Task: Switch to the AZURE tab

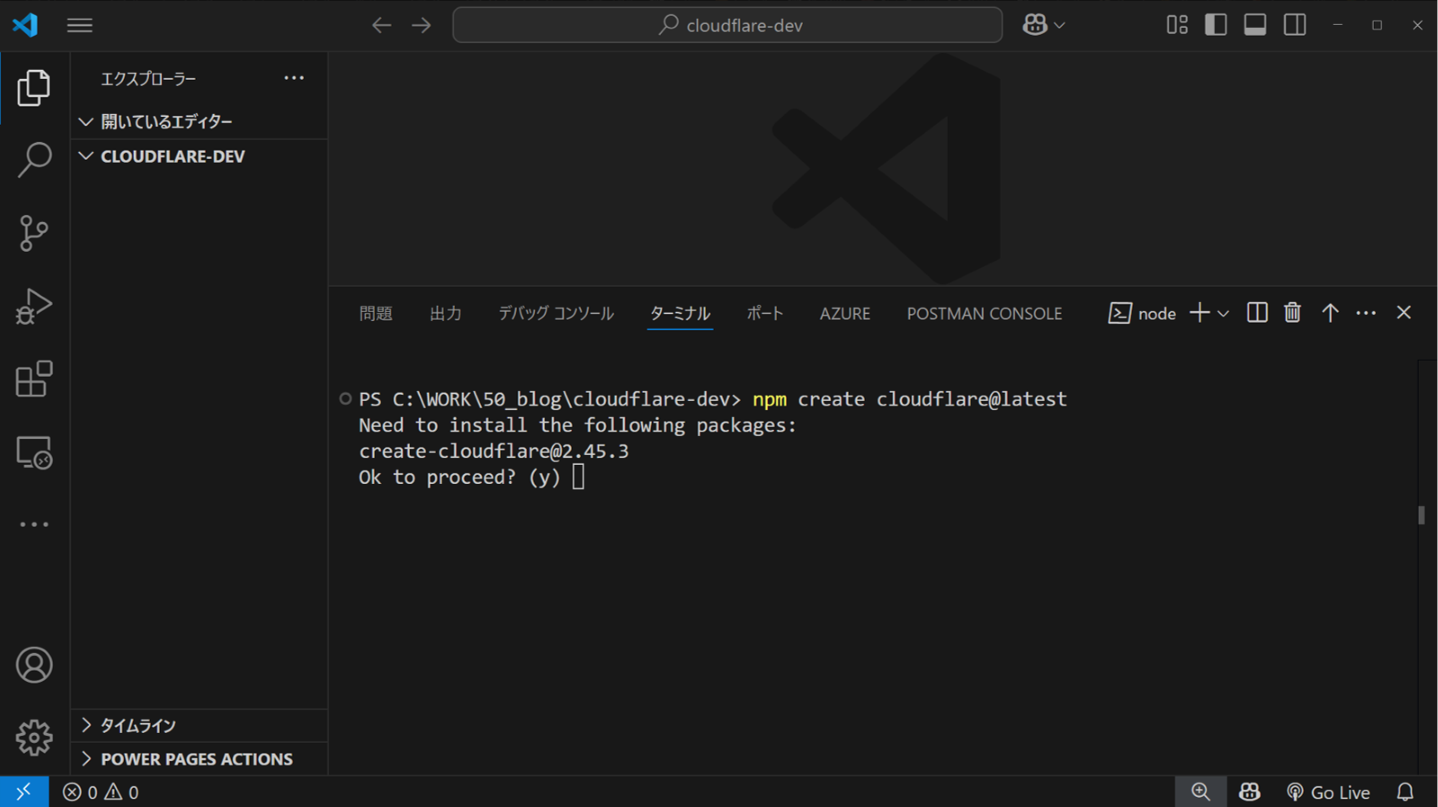Action: [x=845, y=313]
